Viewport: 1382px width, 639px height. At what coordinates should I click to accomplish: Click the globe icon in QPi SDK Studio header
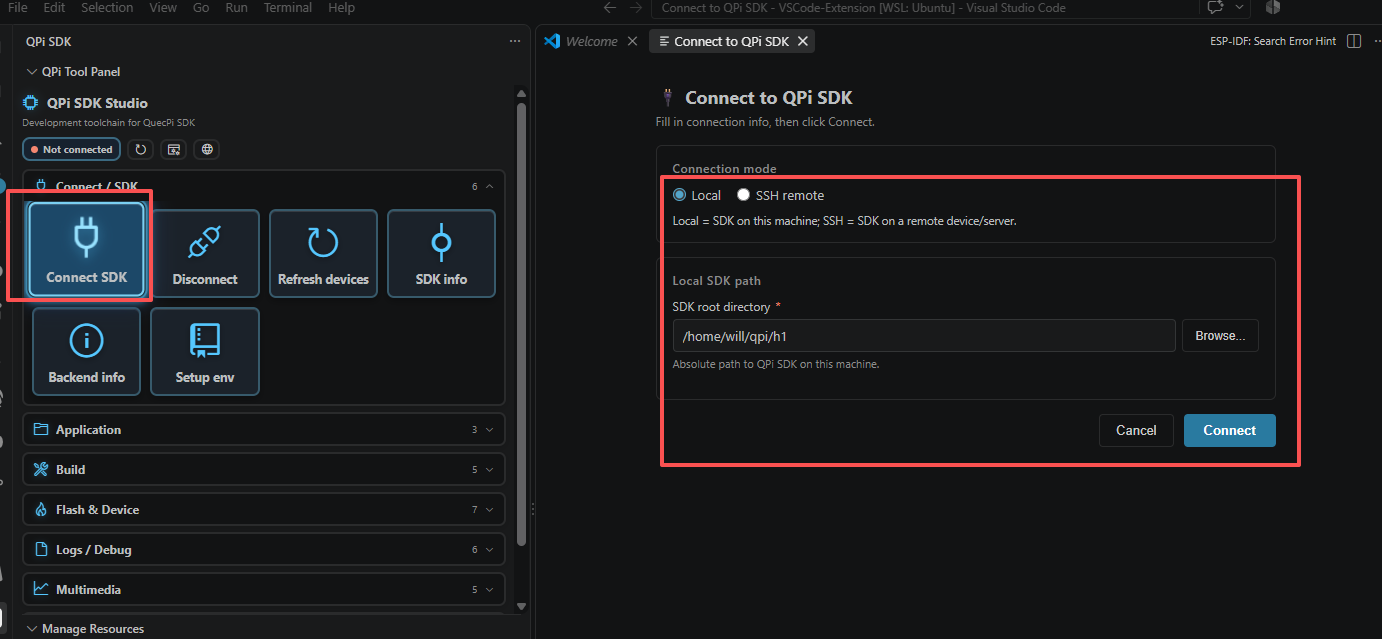coord(207,149)
